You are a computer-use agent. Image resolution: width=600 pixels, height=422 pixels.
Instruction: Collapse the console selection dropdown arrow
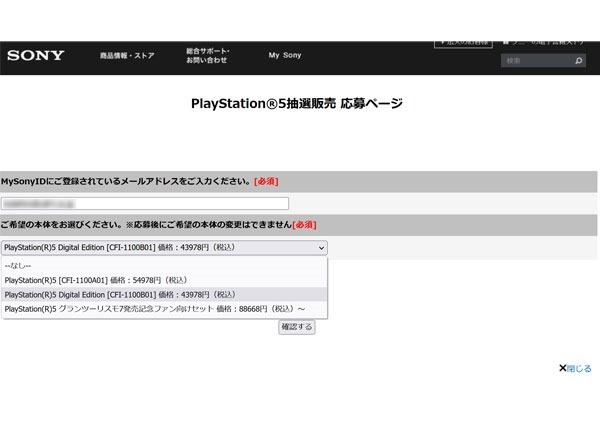321,248
